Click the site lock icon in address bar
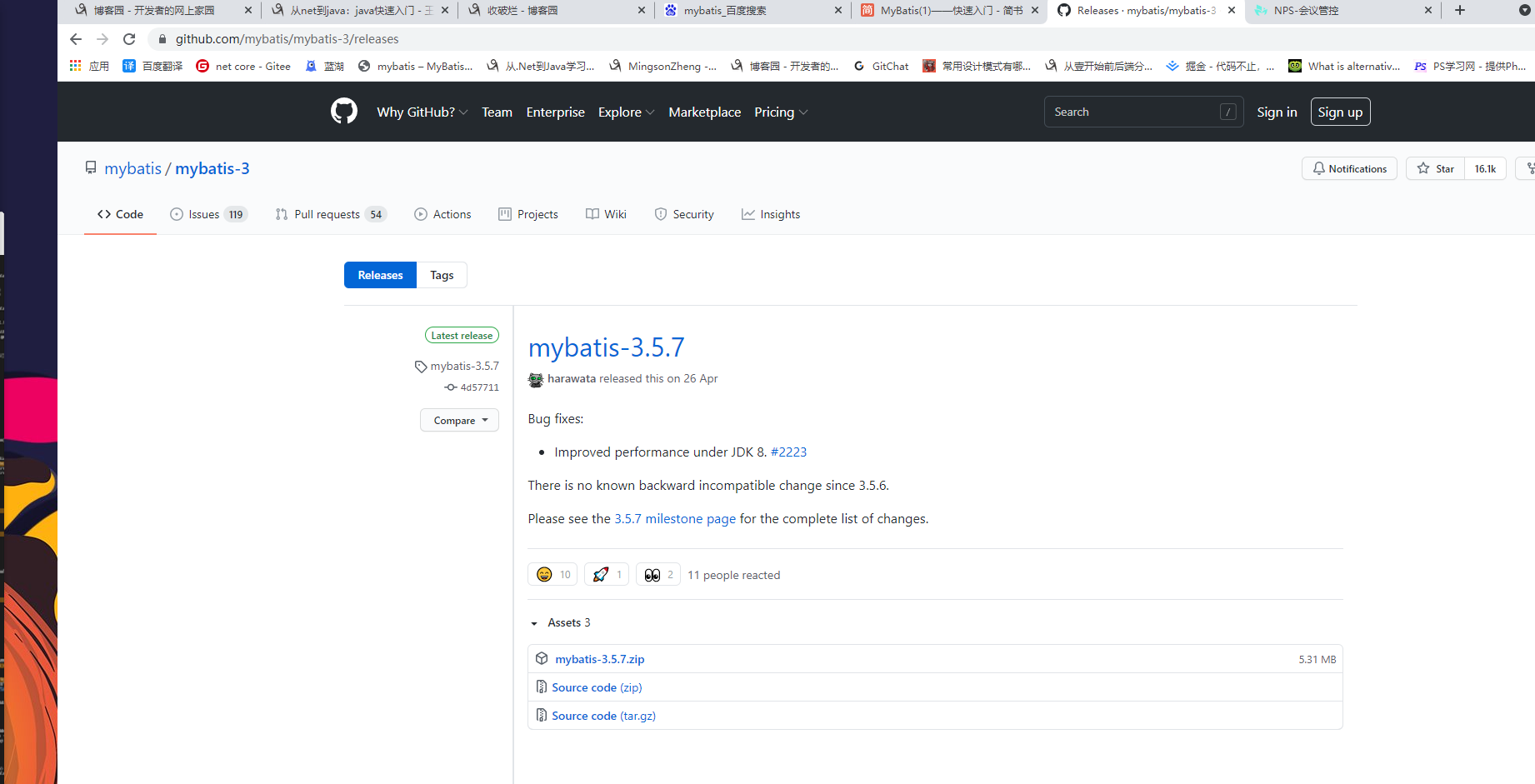The height and width of the screenshot is (784, 1535). click(162, 39)
